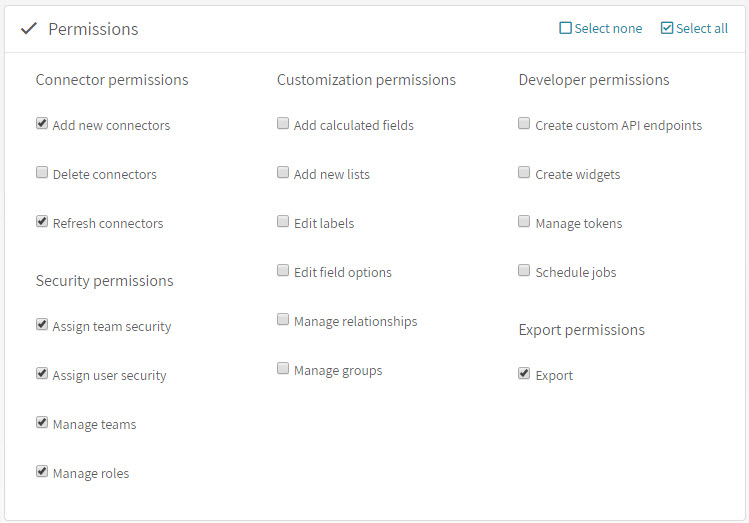Check the Add new lists box
The width and height of the screenshot is (749, 523).
coord(283,172)
